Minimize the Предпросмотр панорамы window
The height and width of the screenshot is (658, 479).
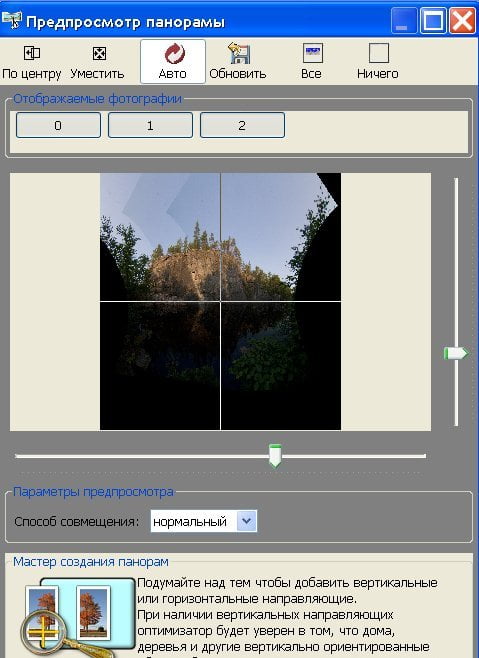[x=404, y=20]
